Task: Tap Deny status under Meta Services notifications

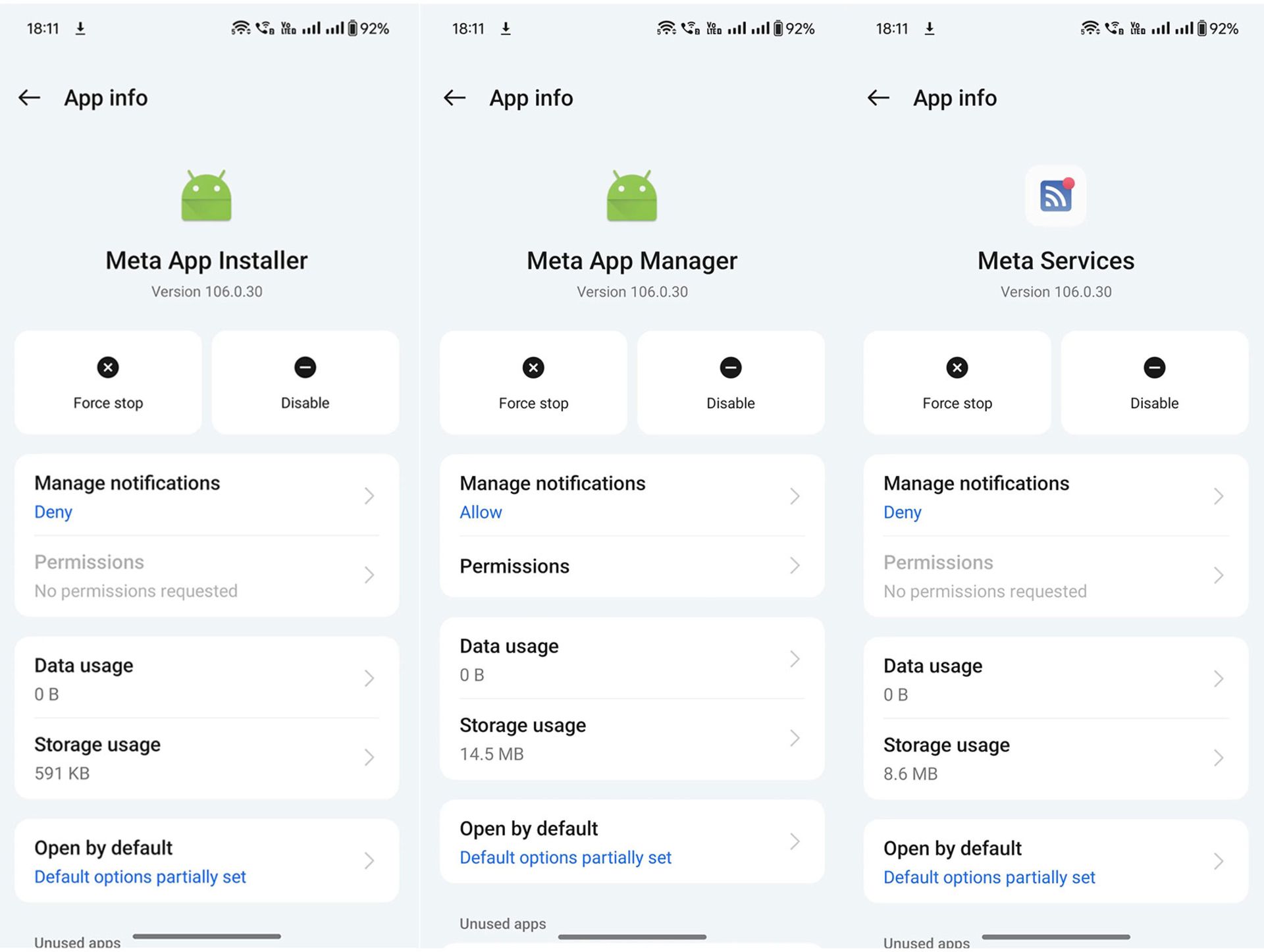Action: 903,512
